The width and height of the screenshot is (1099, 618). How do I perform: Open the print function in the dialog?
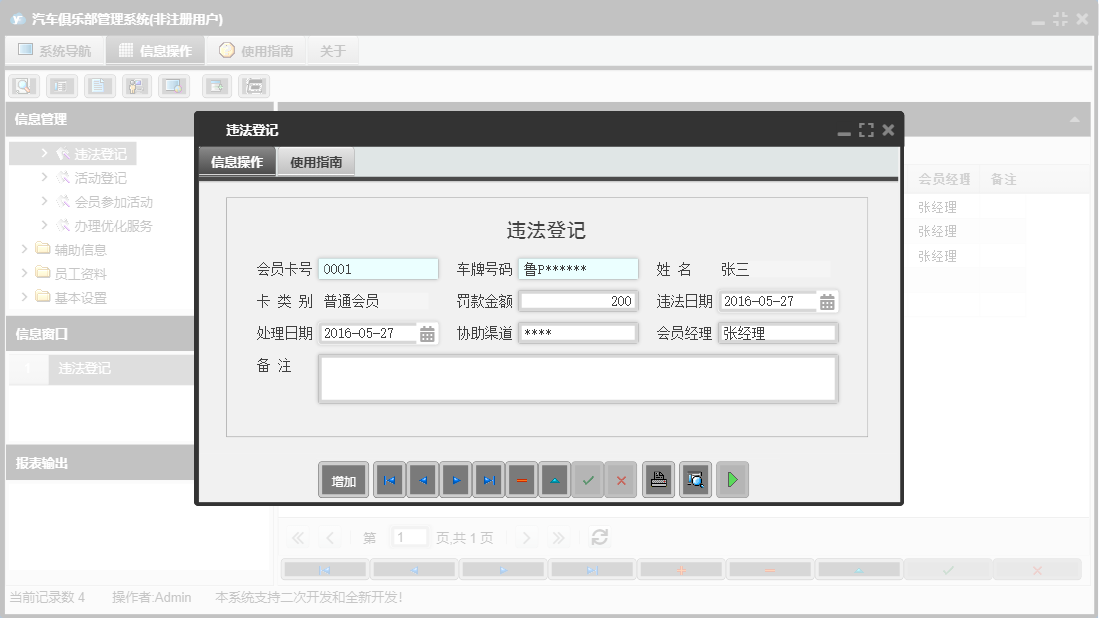658,480
